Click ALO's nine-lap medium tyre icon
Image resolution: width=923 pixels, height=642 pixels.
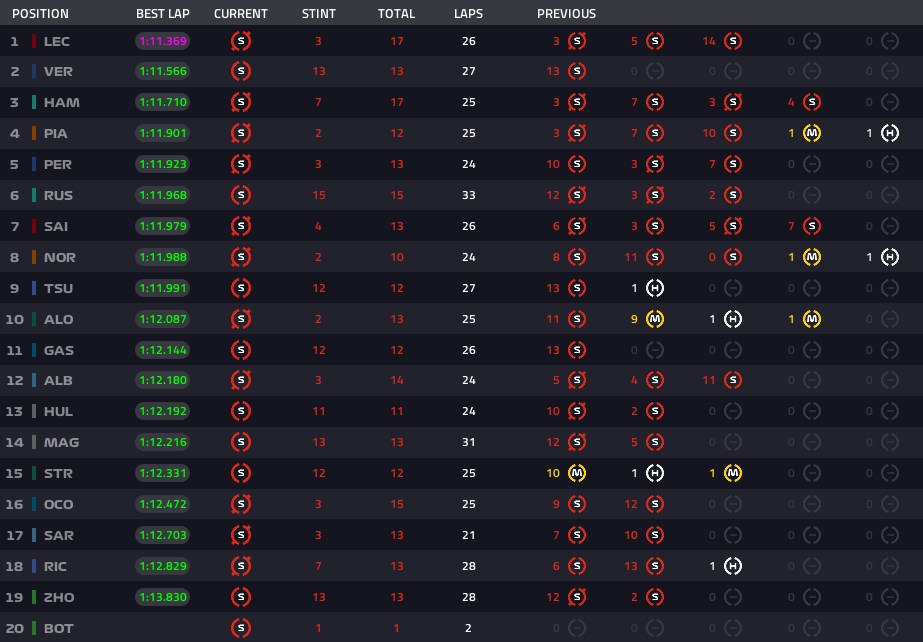pos(655,319)
